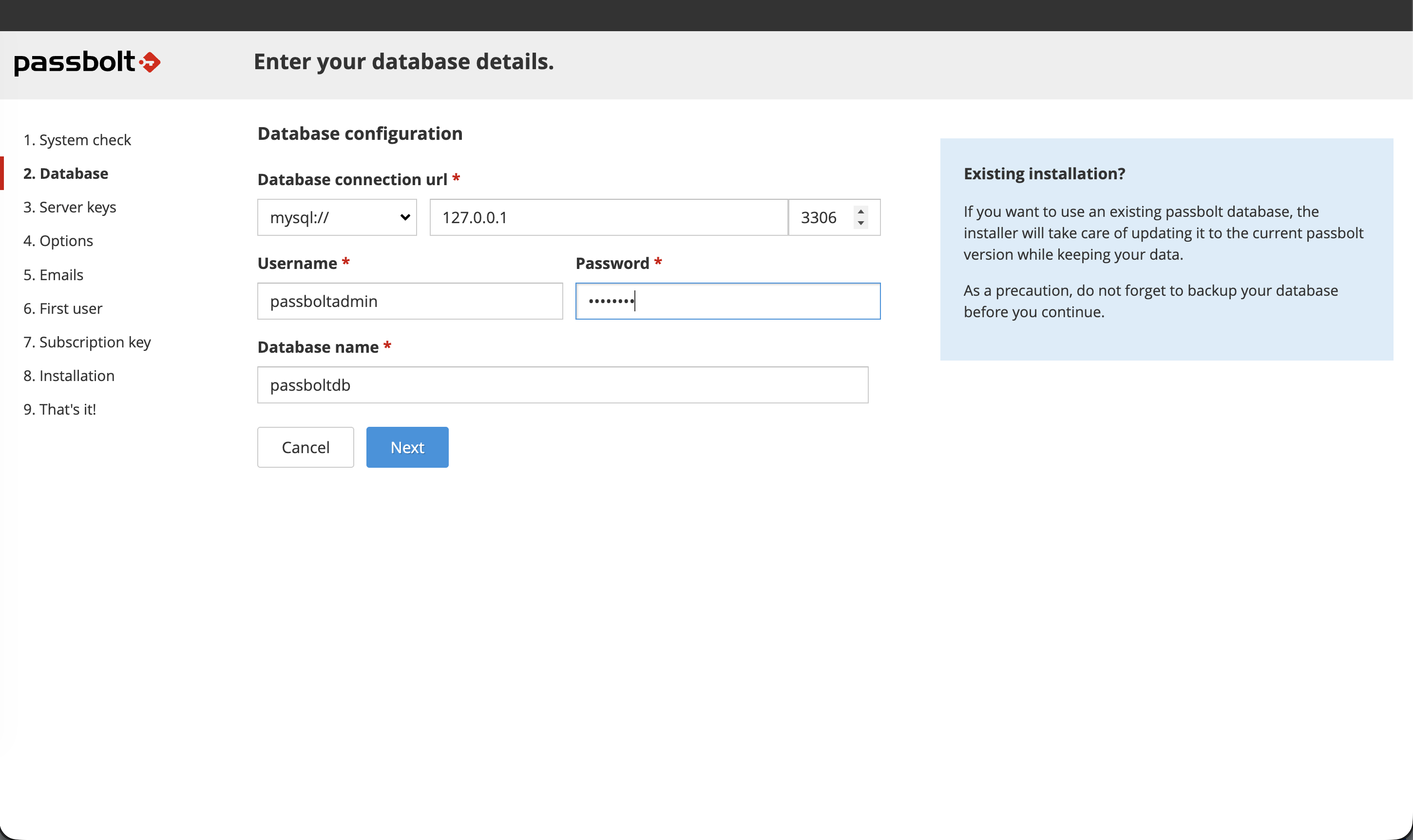The width and height of the screenshot is (1413, 840).
Task: Click the 'Database configuration' heading
Action: pos(360,134)
